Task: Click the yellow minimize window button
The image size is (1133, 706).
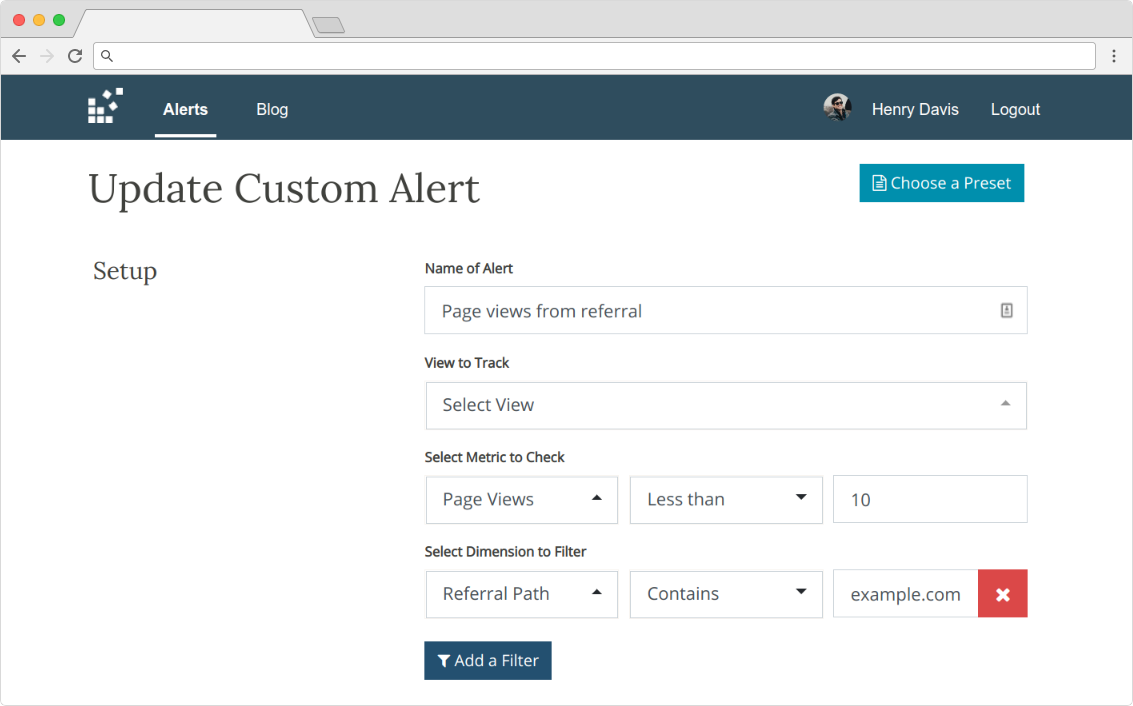Action: (x=39, y=20)
